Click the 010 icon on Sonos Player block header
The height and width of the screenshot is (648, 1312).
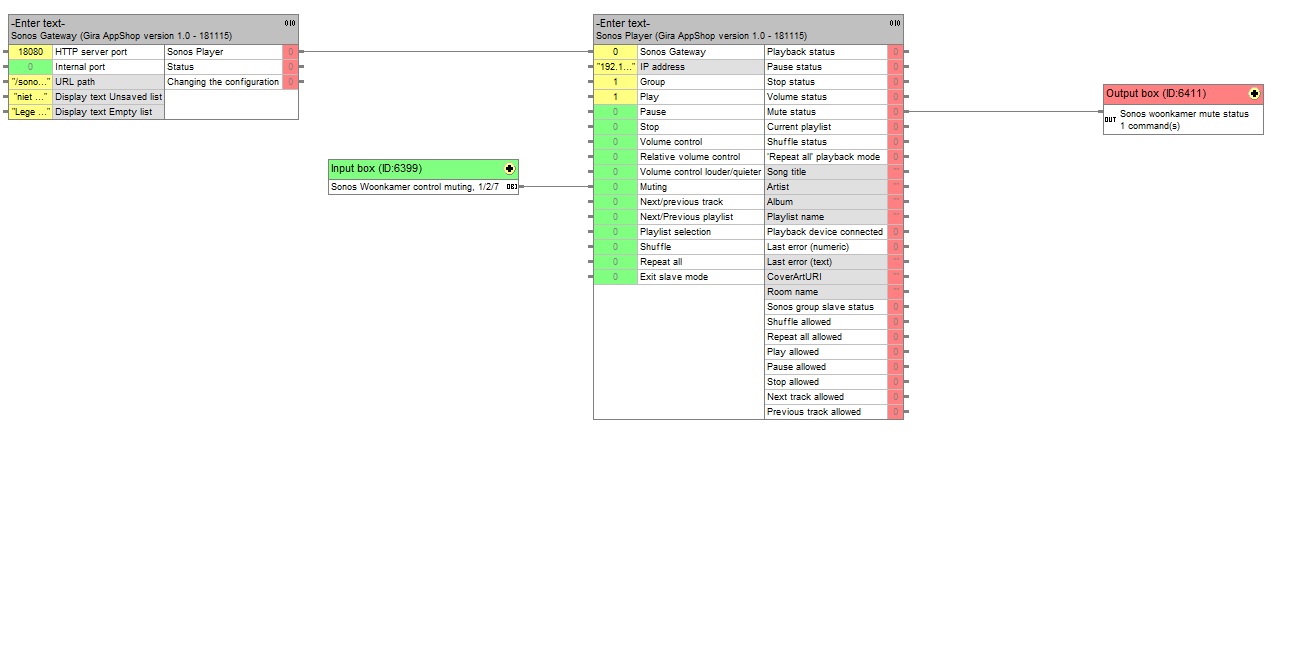coord(895,23)
